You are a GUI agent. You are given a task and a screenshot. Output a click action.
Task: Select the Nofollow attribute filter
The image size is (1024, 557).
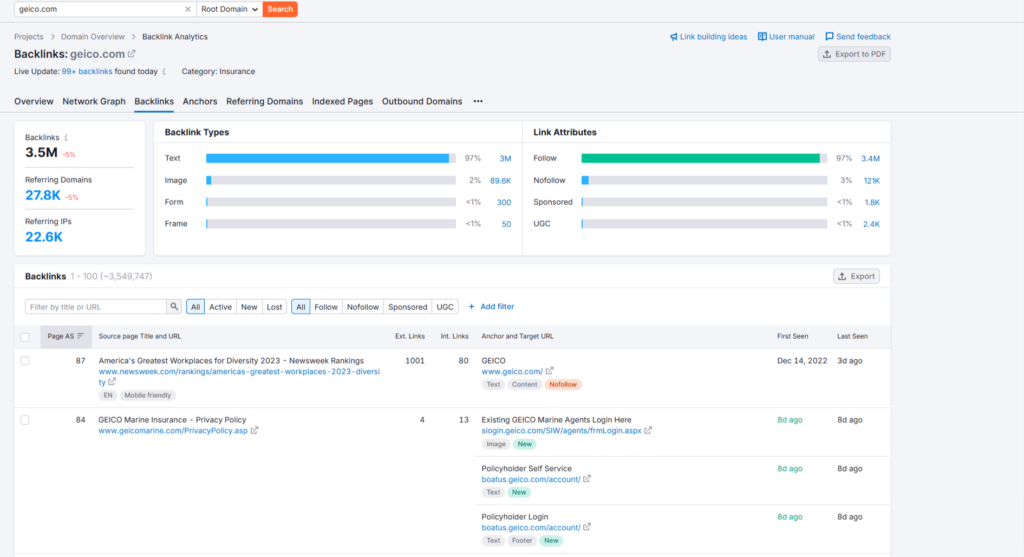[362, 307]
